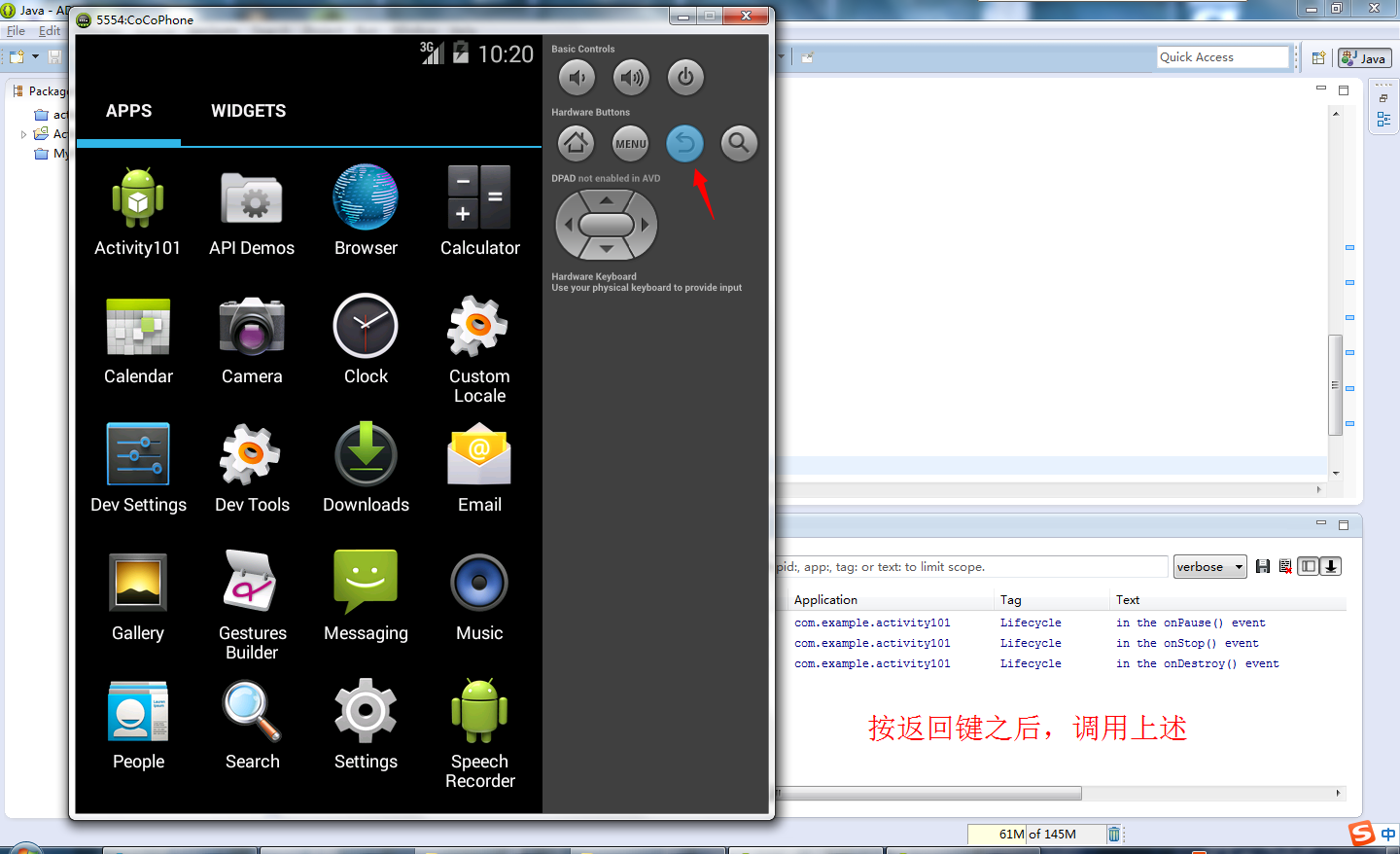The height and width of the screenshot is (854, 1400).
Task: Open the Custom Locale app
Action: pos(479,349)
